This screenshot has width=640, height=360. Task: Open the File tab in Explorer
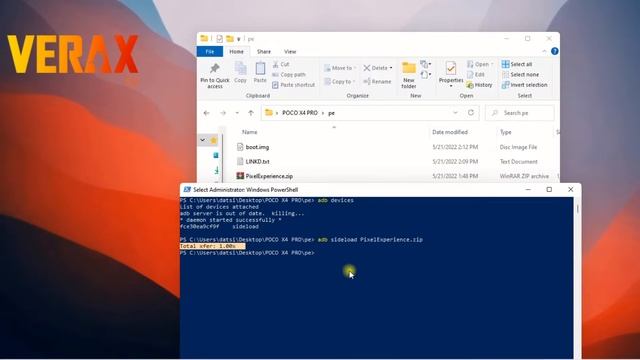(x=210, y=51)
